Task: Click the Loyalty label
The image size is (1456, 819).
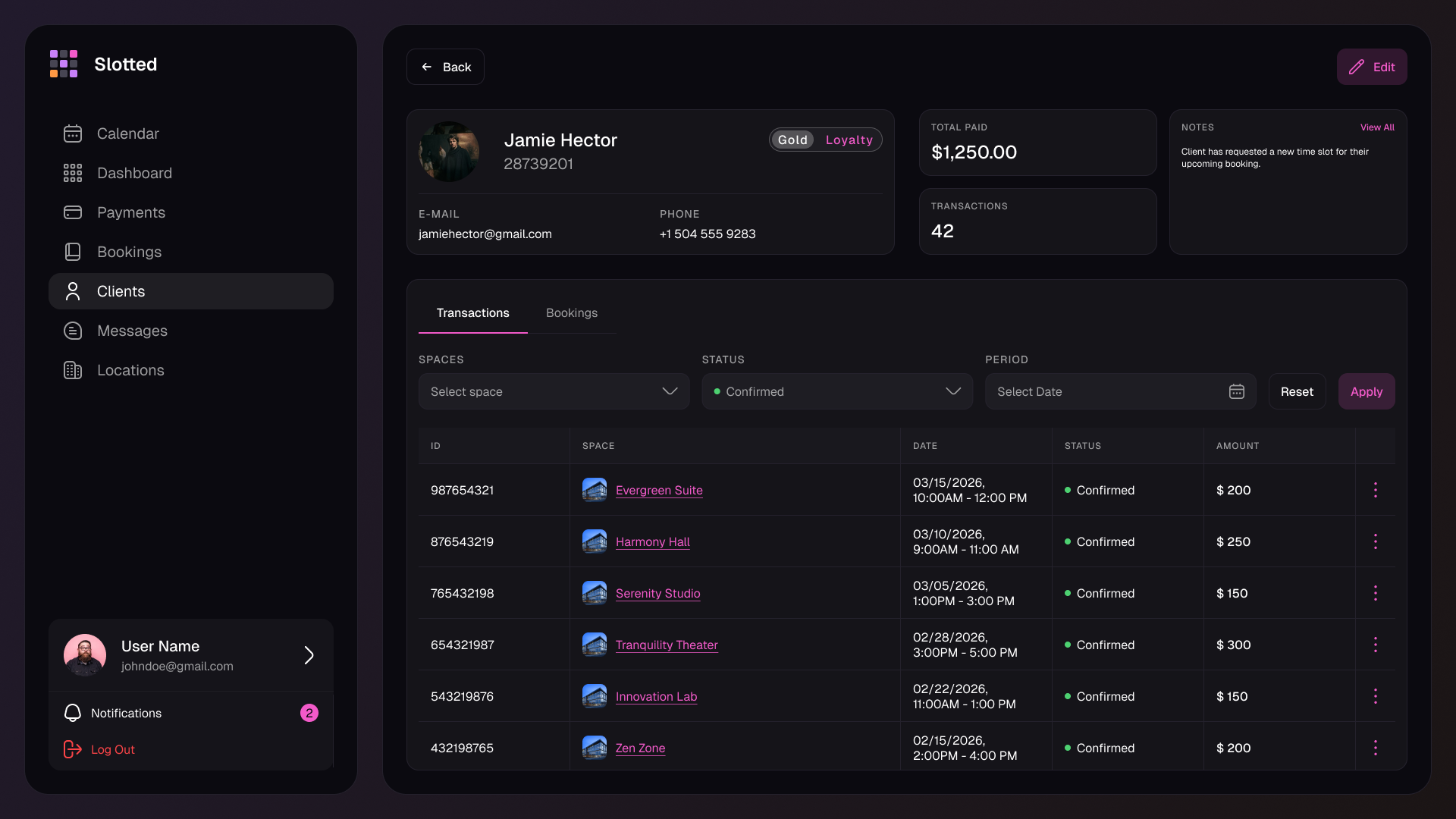Action: pos(849,140)
